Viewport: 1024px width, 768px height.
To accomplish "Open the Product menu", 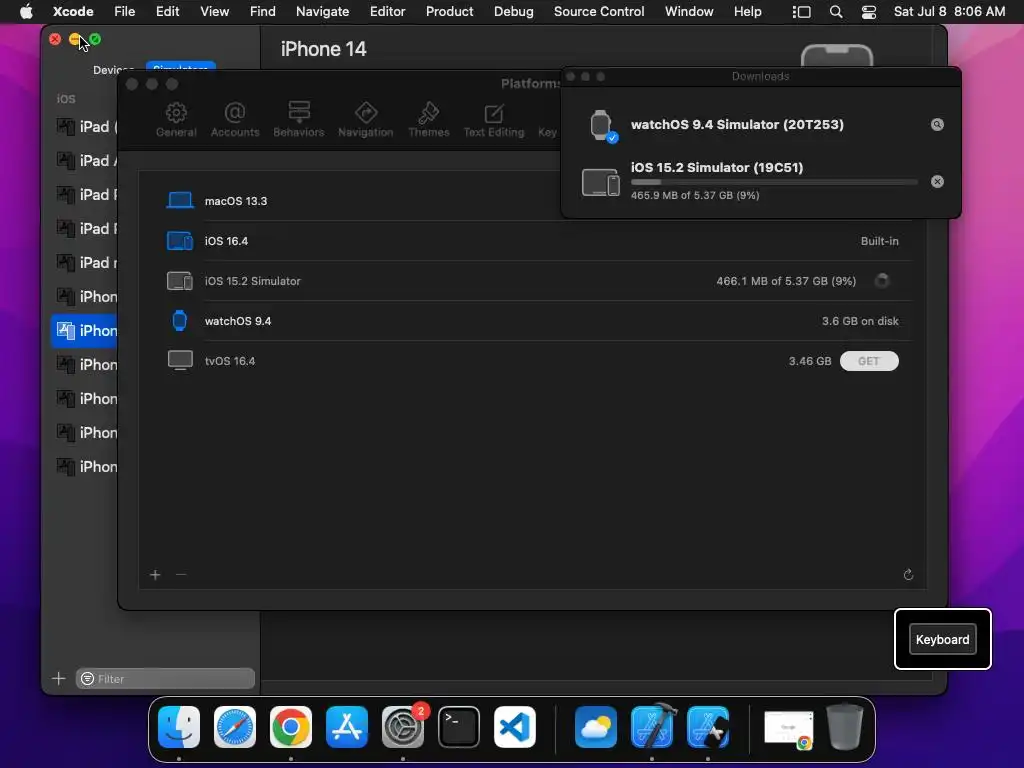I will point(449,11).
